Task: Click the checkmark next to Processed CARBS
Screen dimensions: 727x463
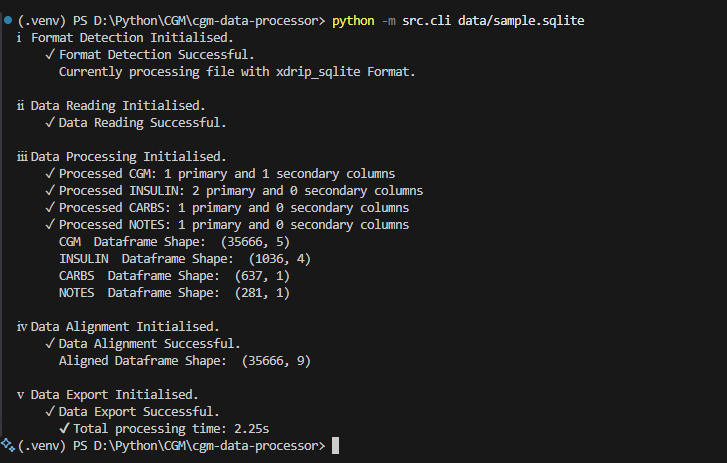Action: tap(50, 208)
